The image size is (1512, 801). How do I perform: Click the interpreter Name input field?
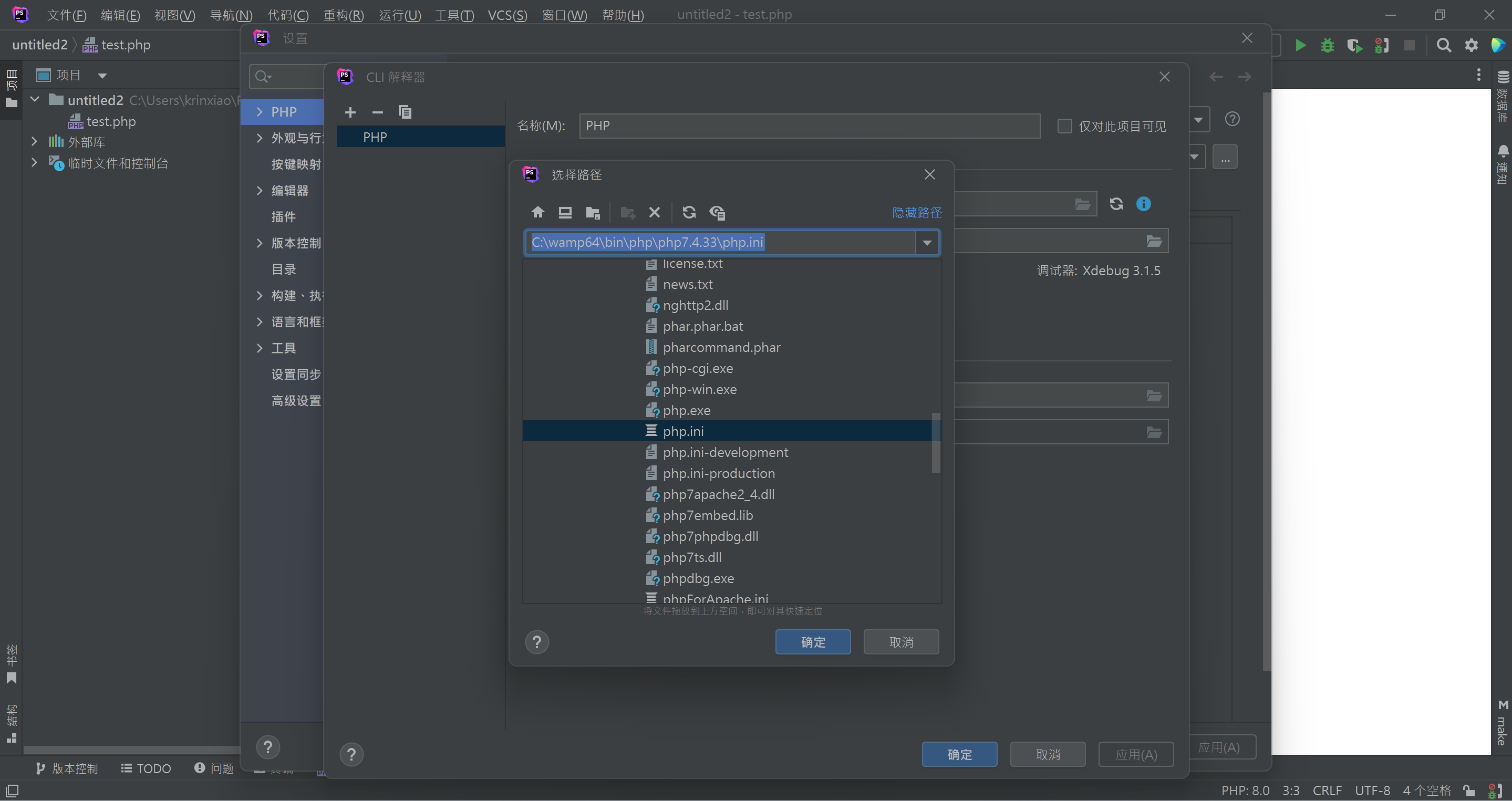[810, 126]
